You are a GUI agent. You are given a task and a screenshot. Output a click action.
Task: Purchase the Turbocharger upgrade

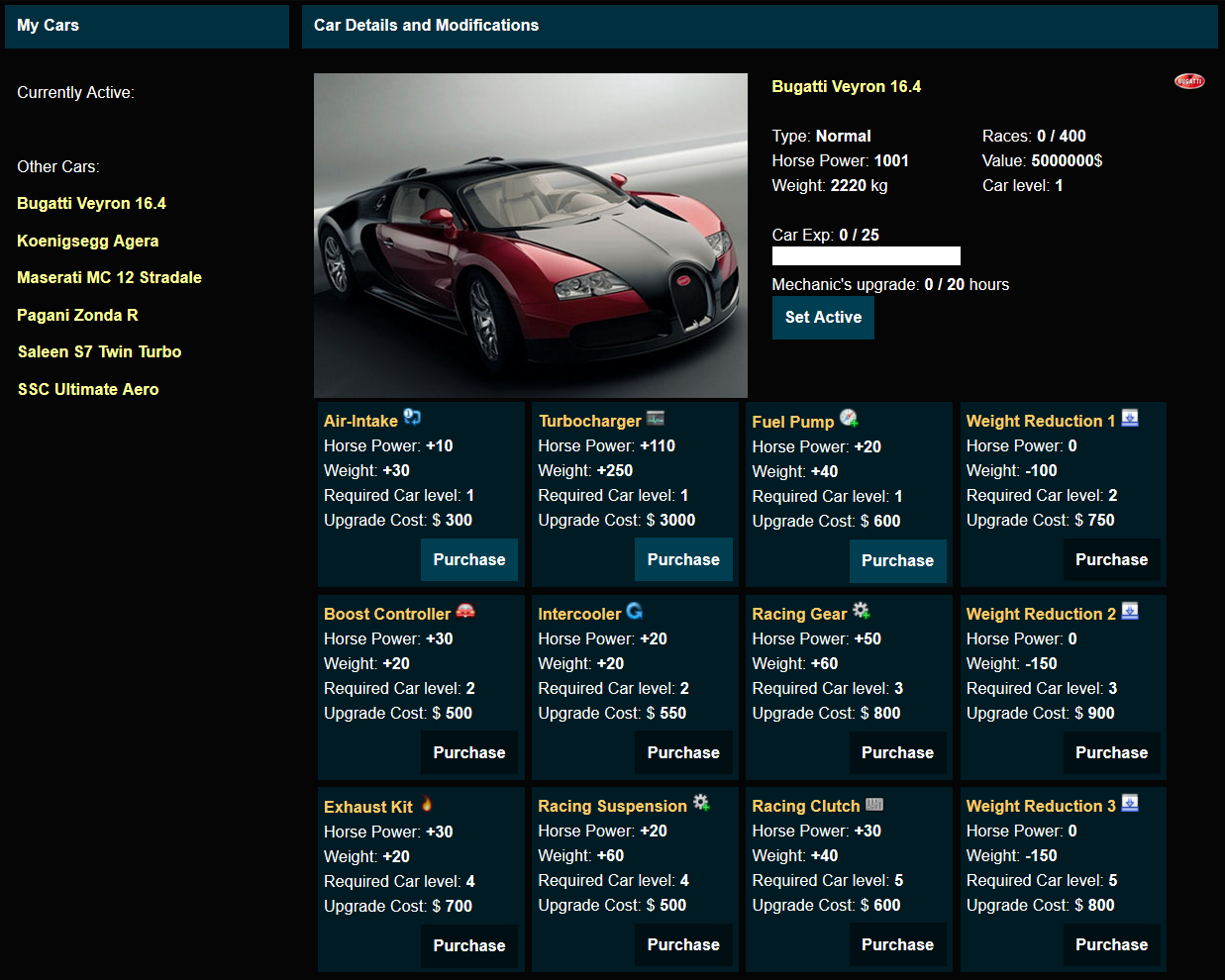(x=683, y=560)
